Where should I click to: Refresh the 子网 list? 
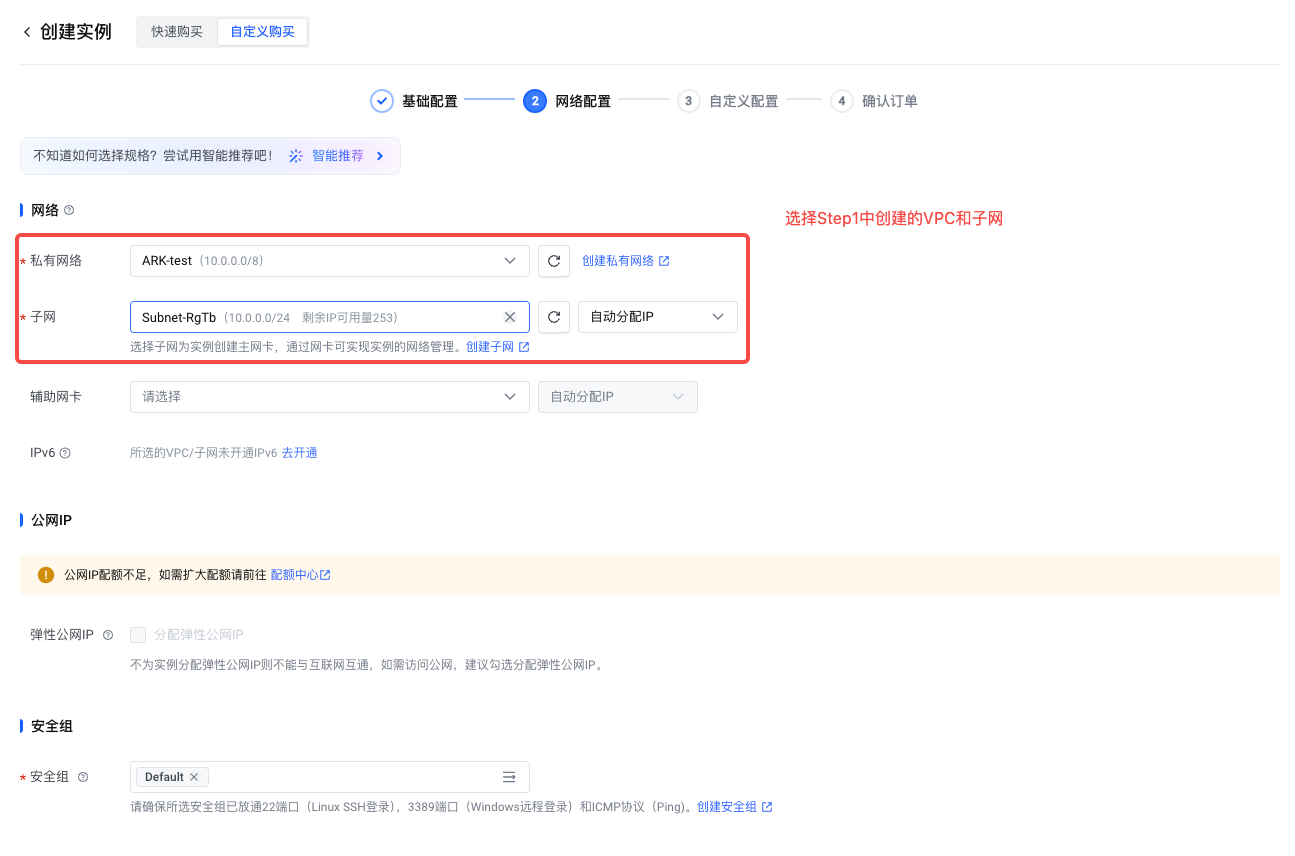tap(554, 317)
